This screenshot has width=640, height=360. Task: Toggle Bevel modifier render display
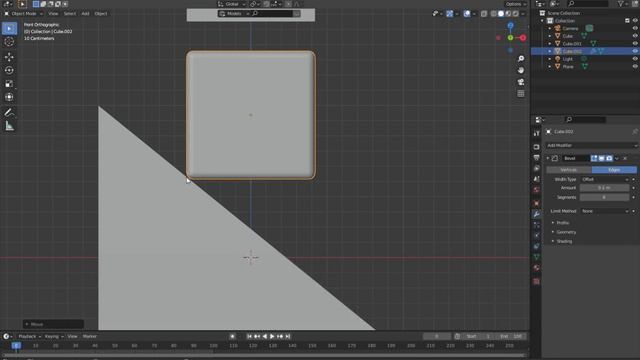point(609,158)
